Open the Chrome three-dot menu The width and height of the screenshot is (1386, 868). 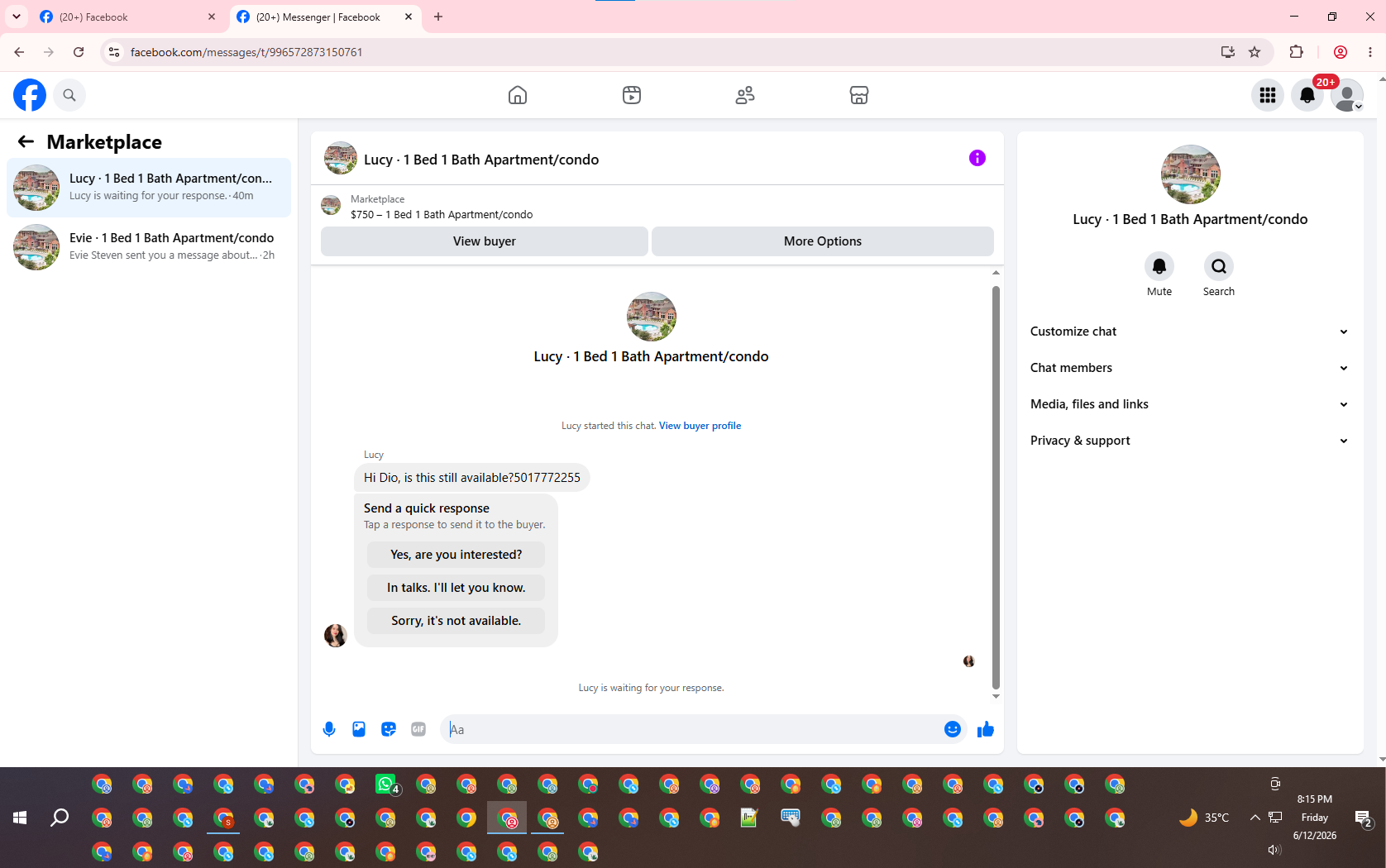coord(1370,52)
